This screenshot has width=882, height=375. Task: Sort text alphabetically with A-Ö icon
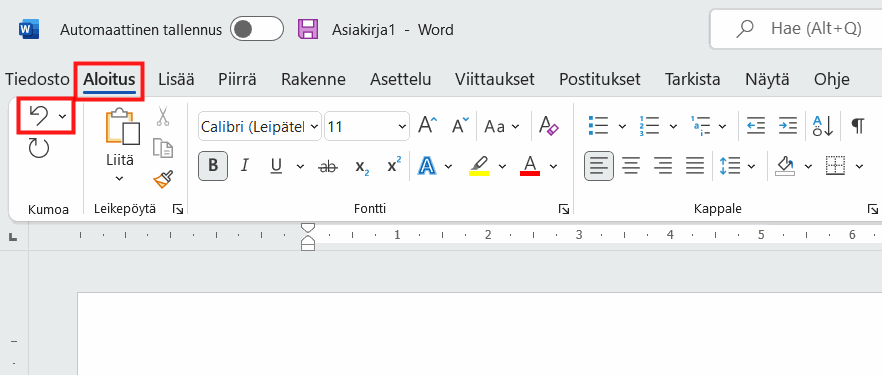pyautogui.click(x=823, y=126)
